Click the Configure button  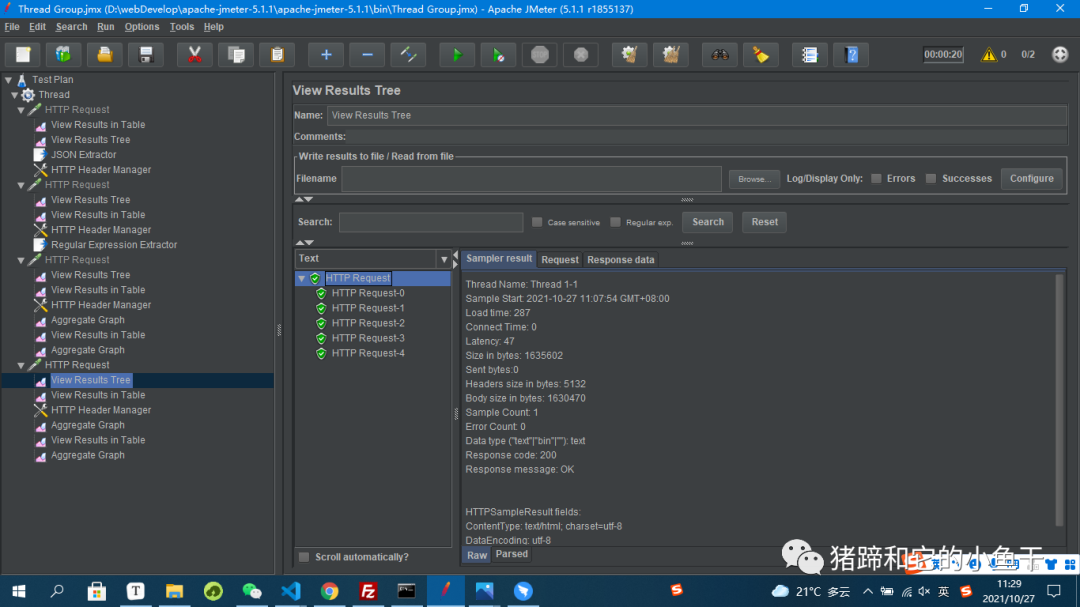click(x=1032, y=178)
